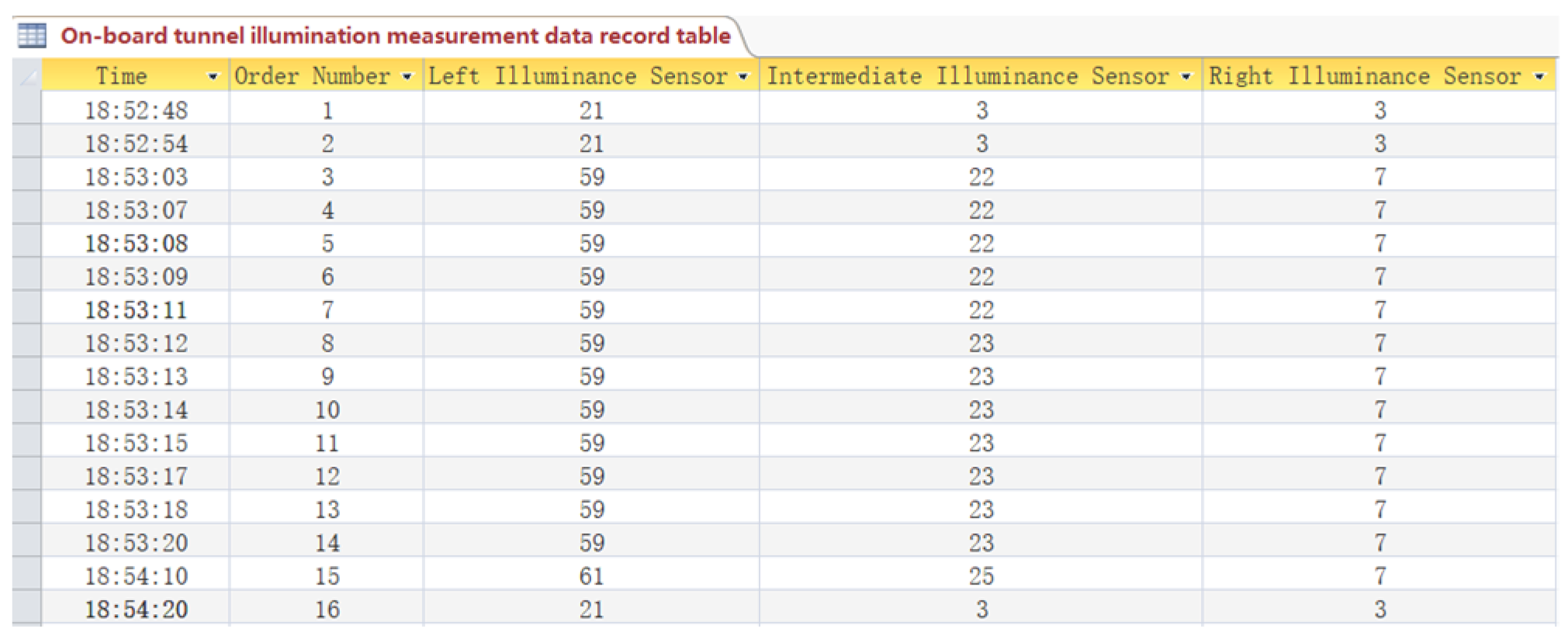Select the Intermediate Illuminance Sensor header label

coord(967,76)
